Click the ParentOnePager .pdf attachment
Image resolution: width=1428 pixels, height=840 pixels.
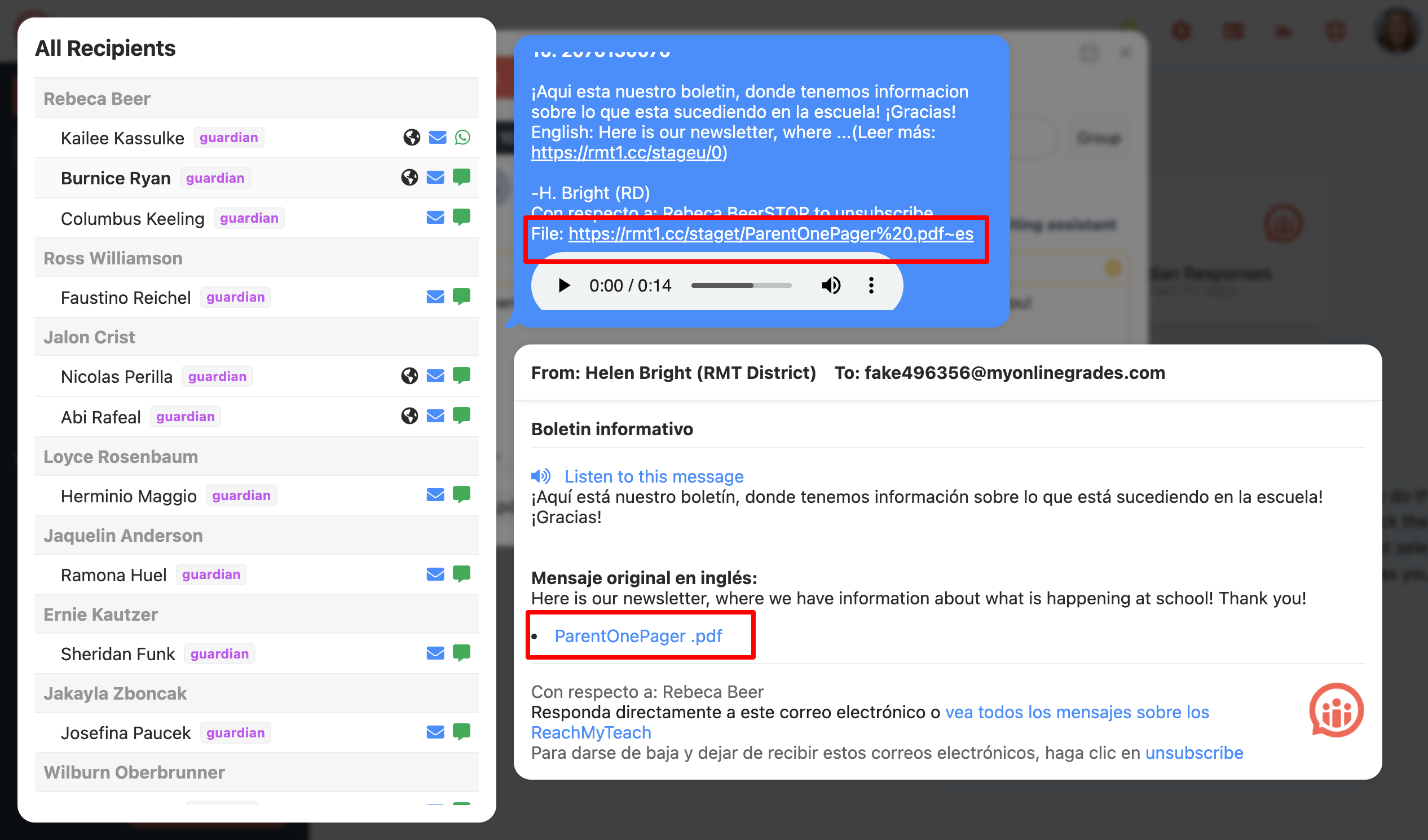(x=637, y=636)
